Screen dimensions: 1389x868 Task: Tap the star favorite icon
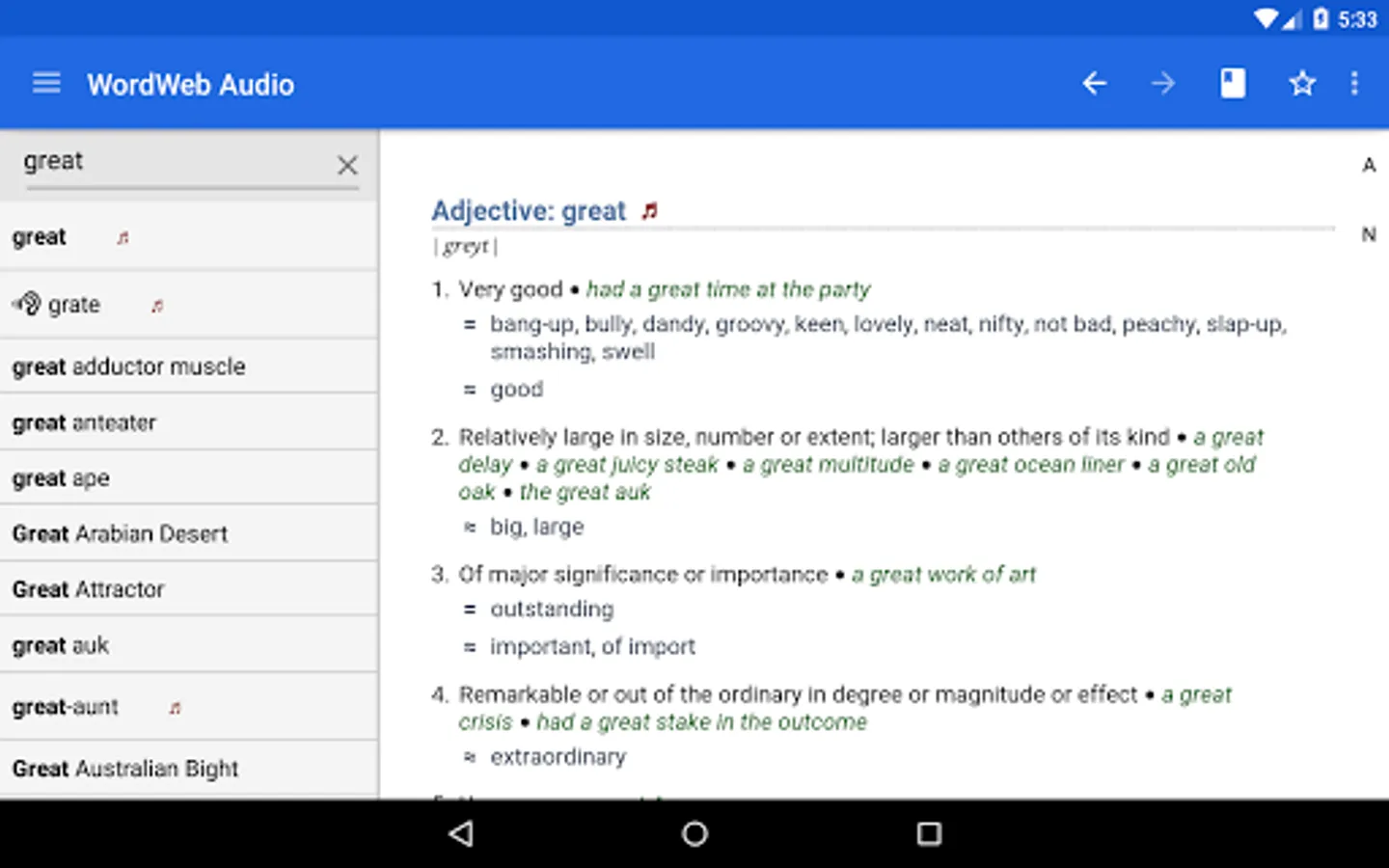pyautogui.click(x=1302, y=84)
